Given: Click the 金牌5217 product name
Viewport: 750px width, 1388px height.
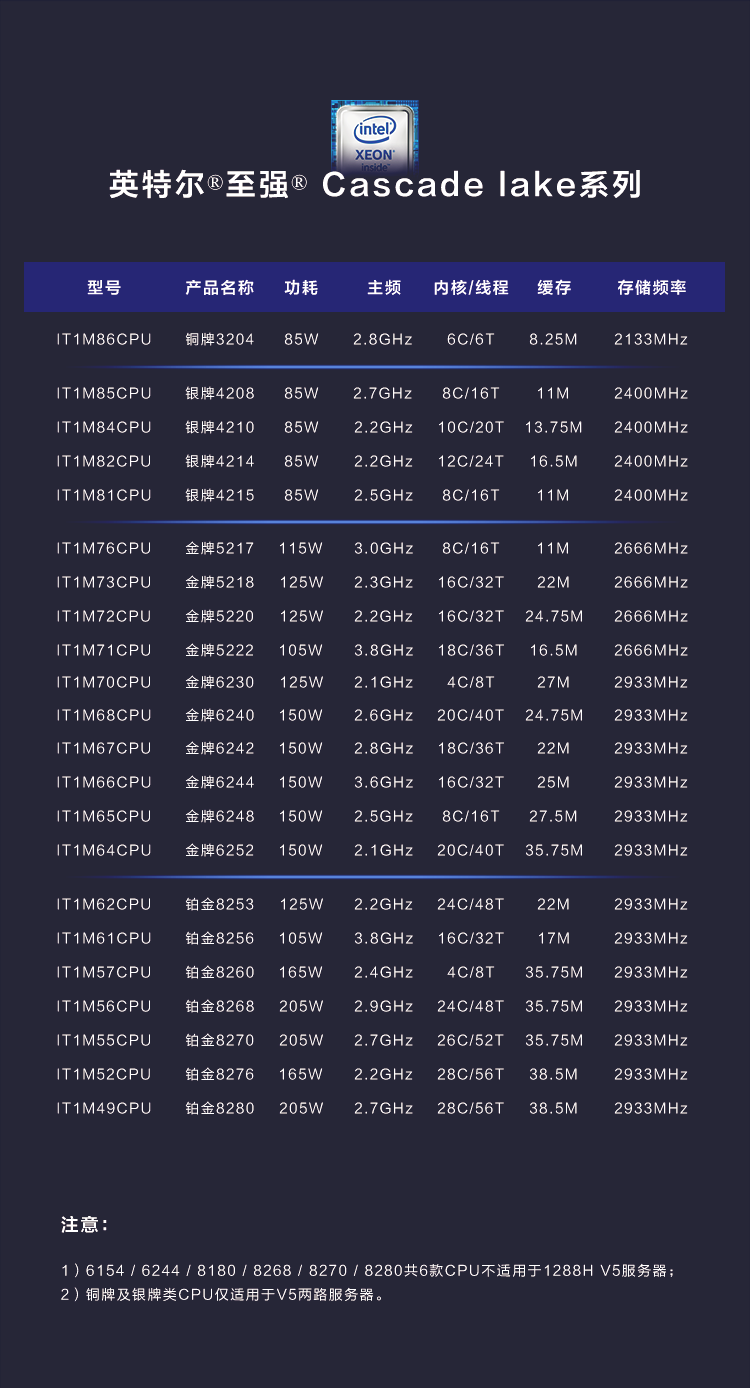Looking at the screenshot, I should click(x=220, y=549).
